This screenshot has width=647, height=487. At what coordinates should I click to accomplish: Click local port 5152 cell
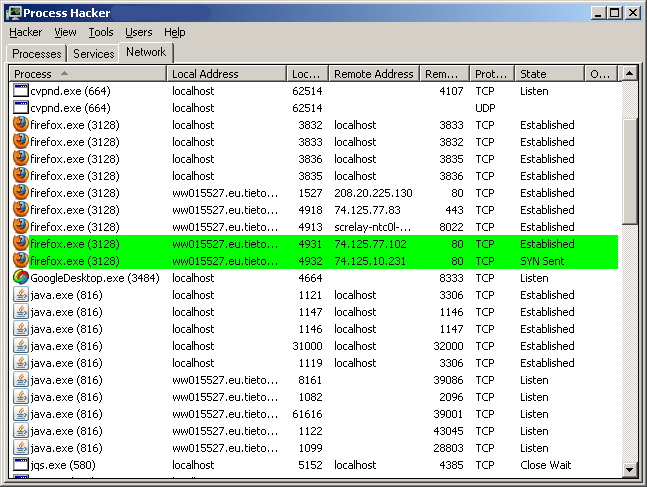tap(310, 465)
